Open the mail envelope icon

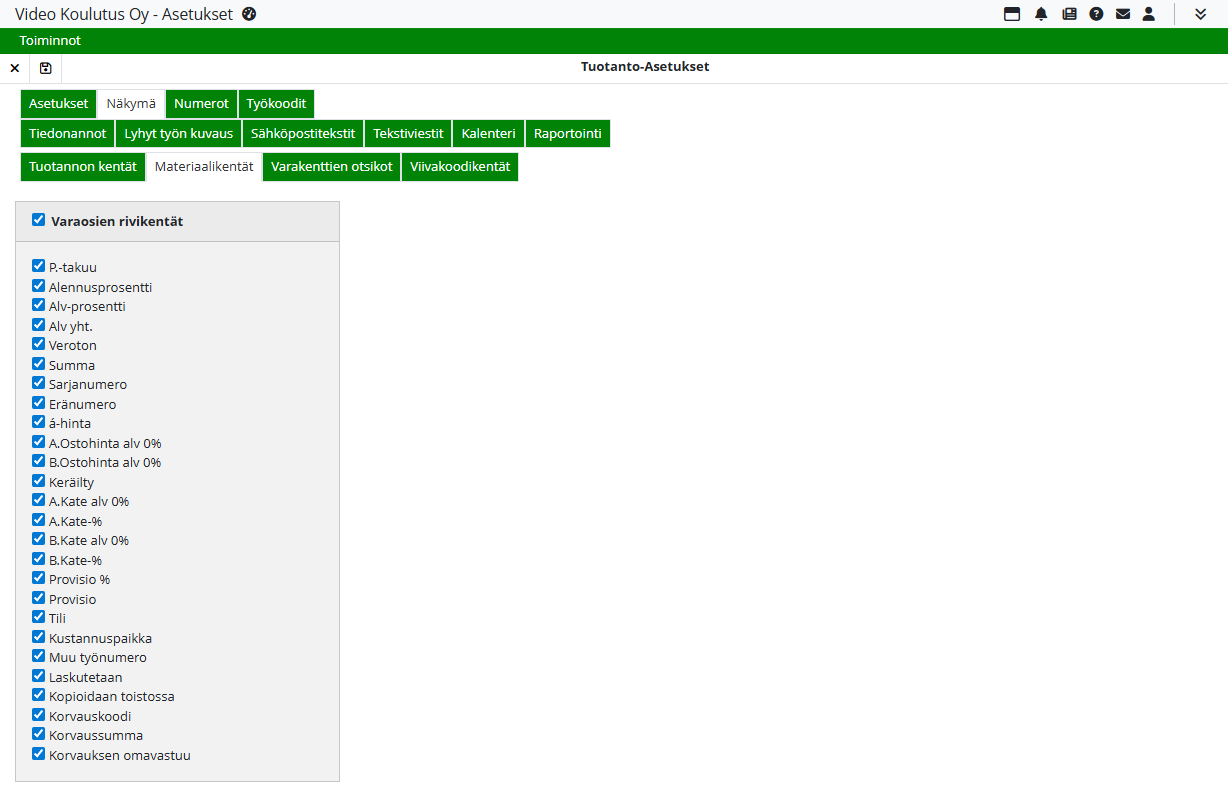point(1123,14)
